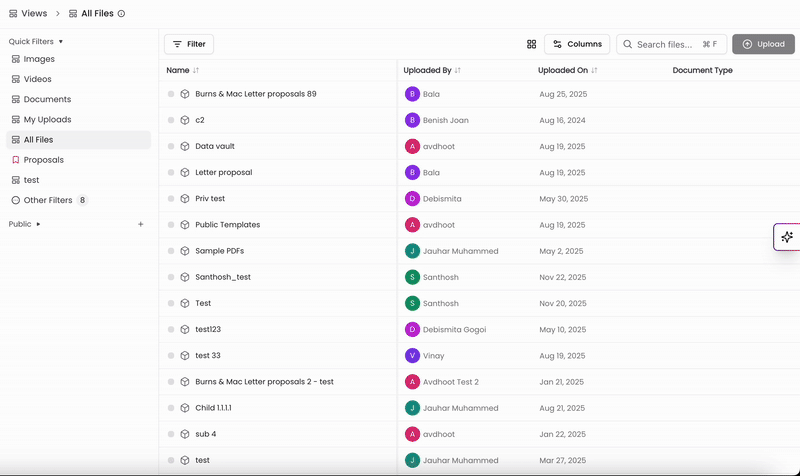Click Vinay's avatar in test 33 row
This screenshot has height=476, width=800.
click(x=412, y=356)
